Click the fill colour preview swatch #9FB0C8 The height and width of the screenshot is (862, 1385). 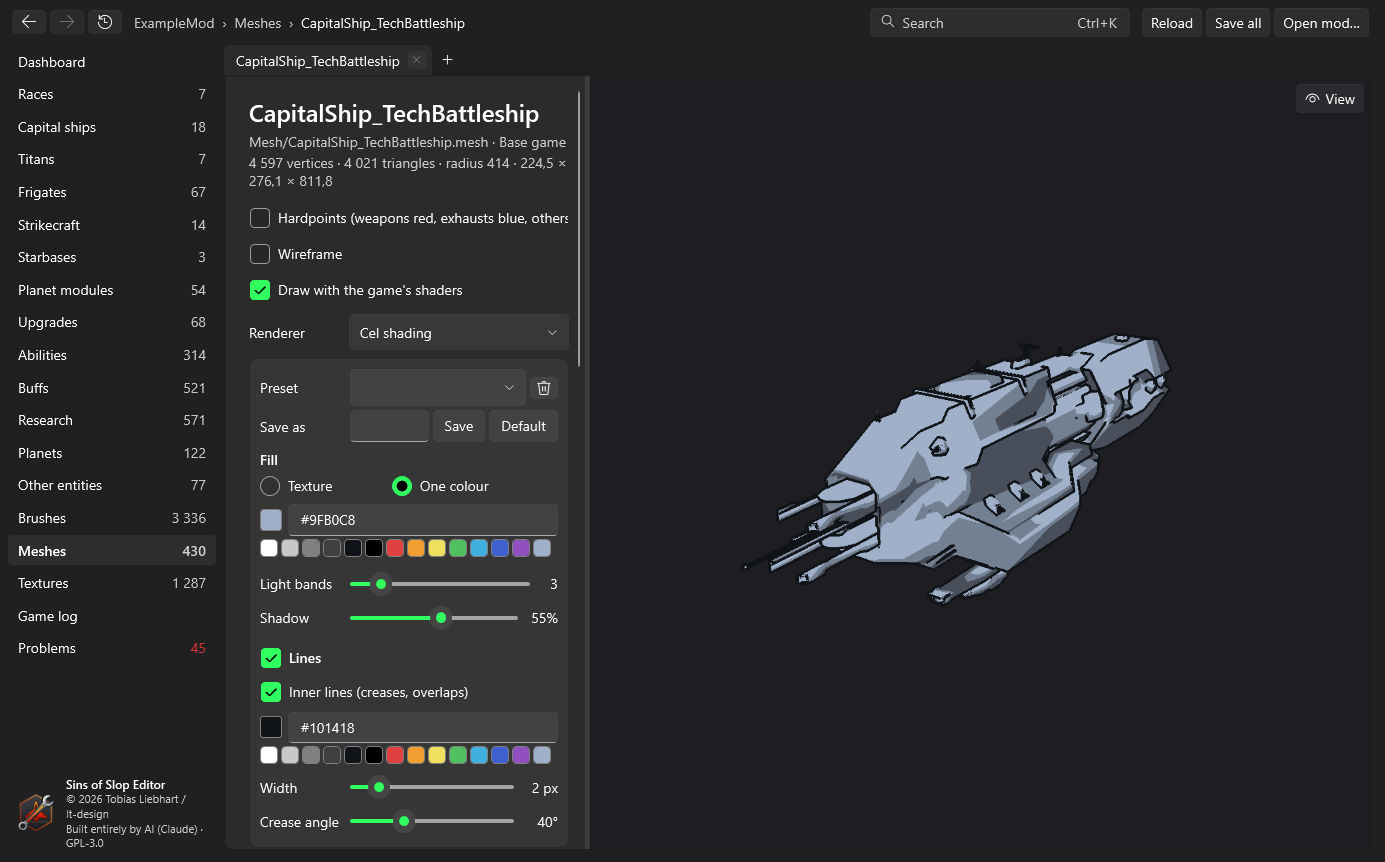coord(271,520)
